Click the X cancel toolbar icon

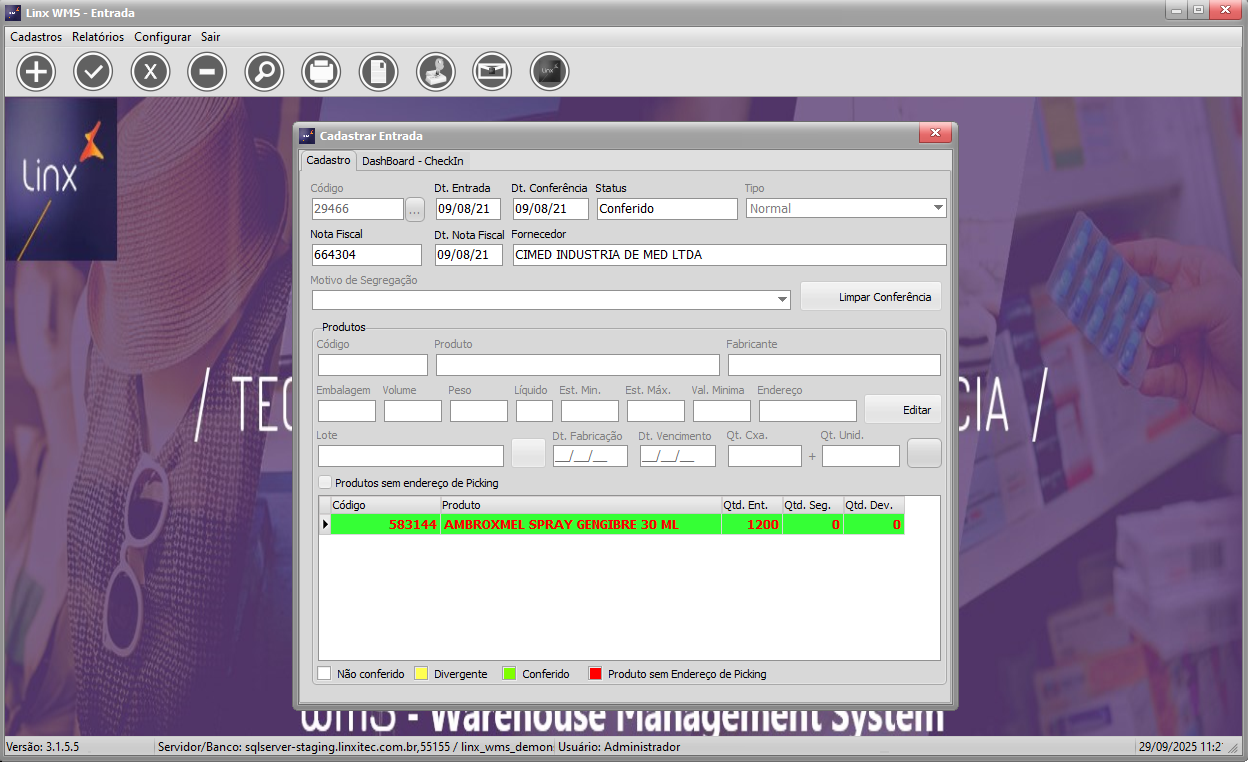[150, 72]
